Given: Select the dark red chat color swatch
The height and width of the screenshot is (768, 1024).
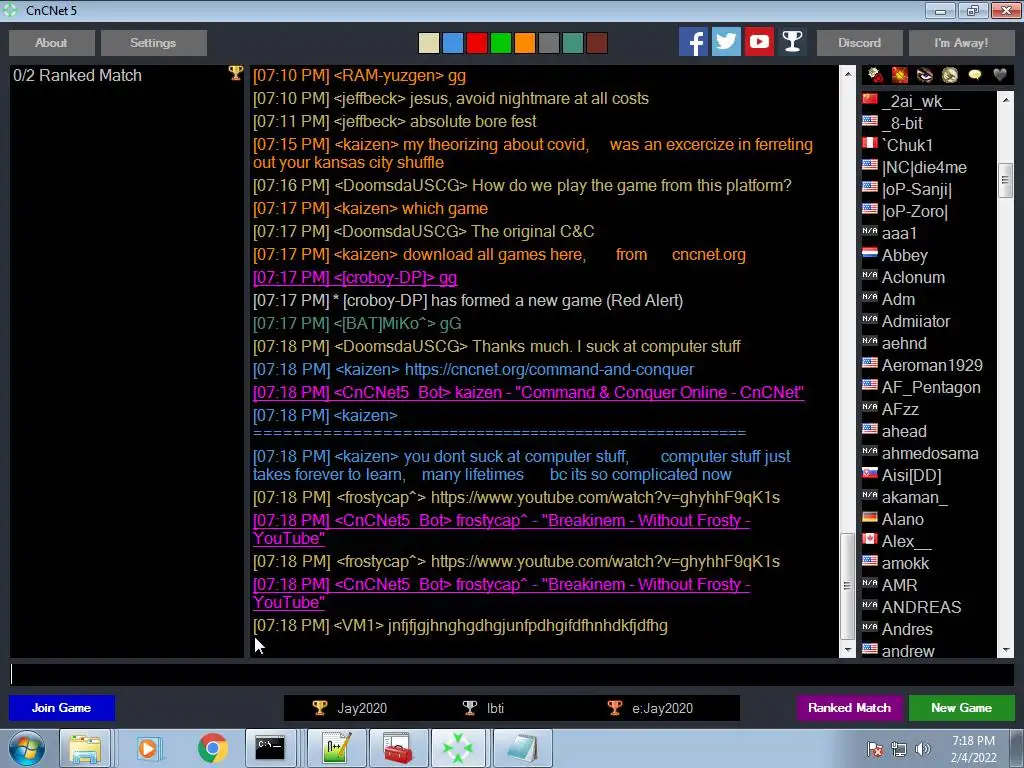Looking at the screenshot, I should [597, 43].
